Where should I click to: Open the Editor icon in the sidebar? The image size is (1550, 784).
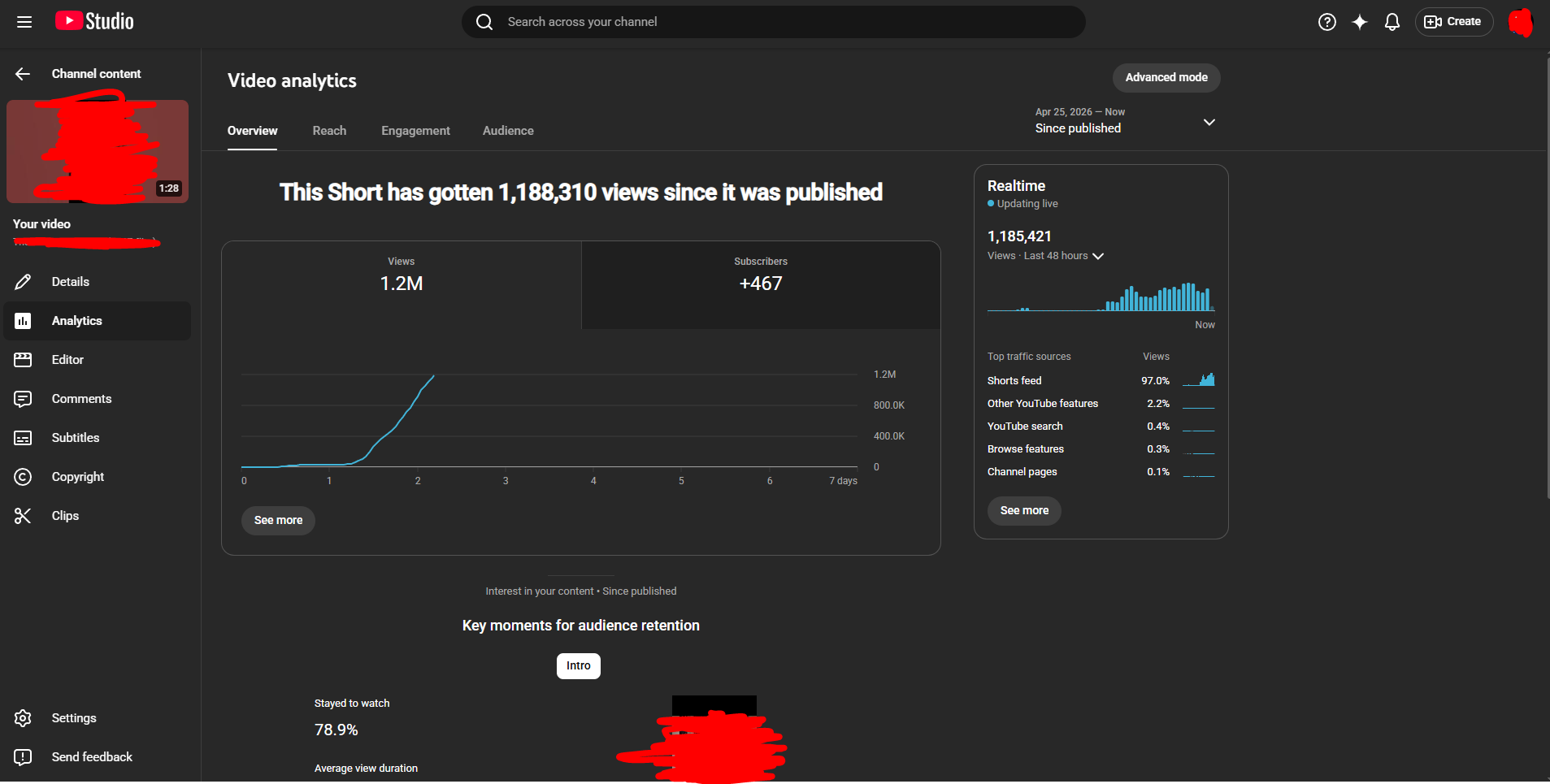pos(23,360)
